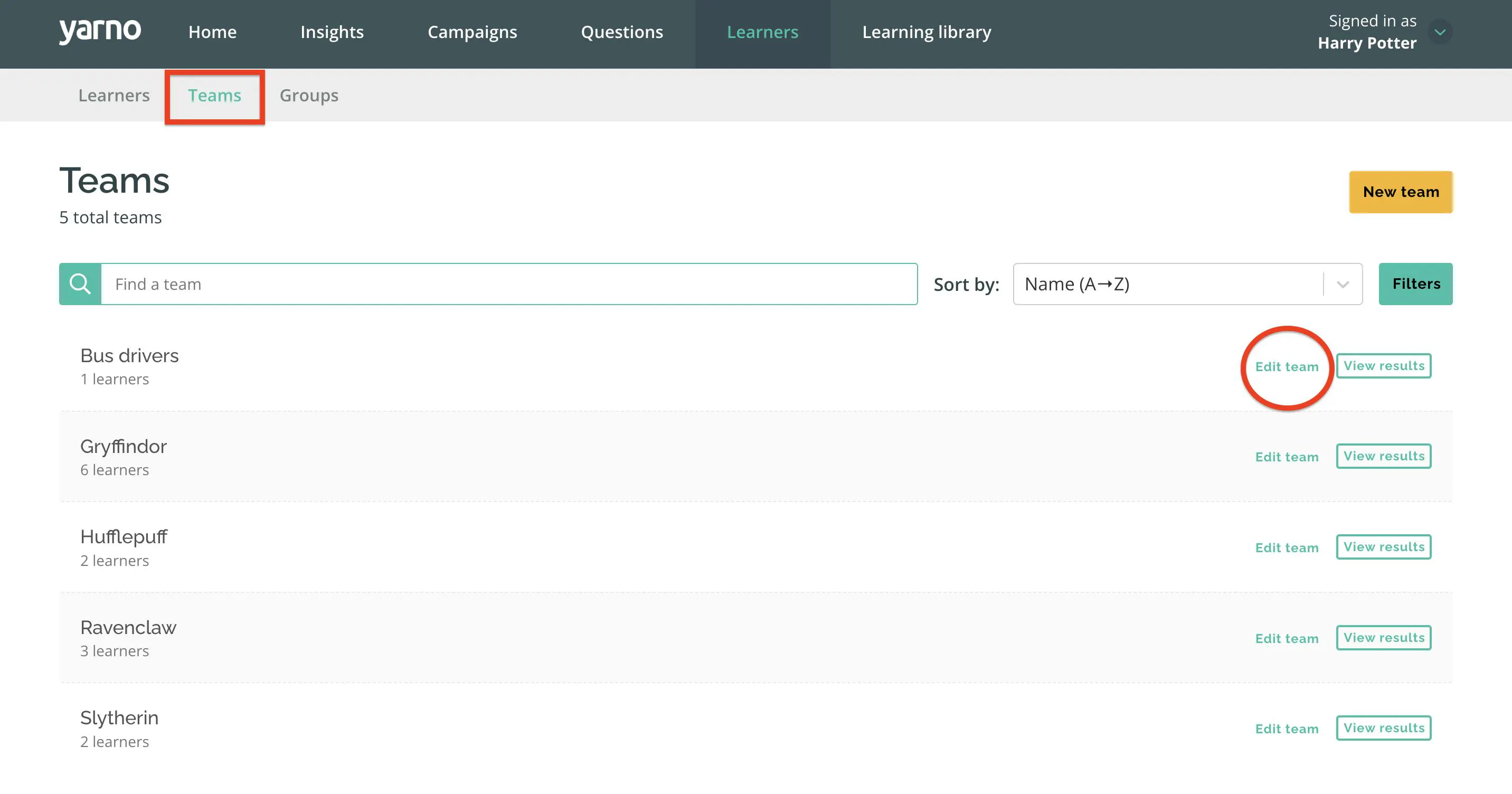Click the Ravenclaw team name

click(128, 627)
